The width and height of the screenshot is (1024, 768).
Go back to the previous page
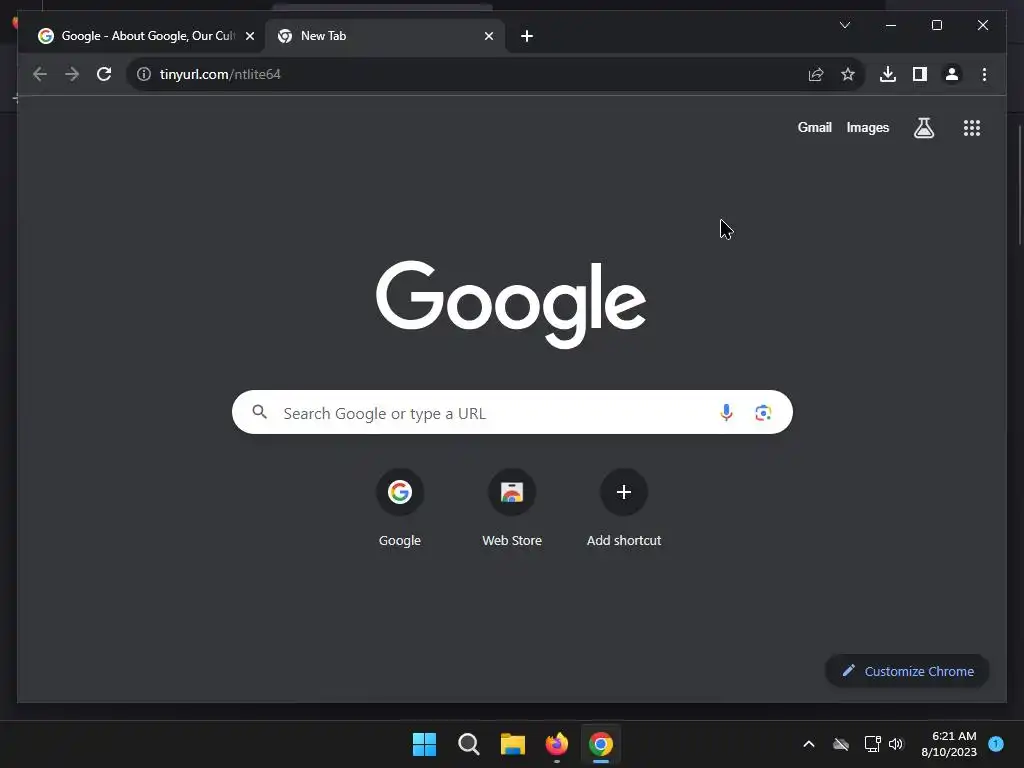click(40, 74)
